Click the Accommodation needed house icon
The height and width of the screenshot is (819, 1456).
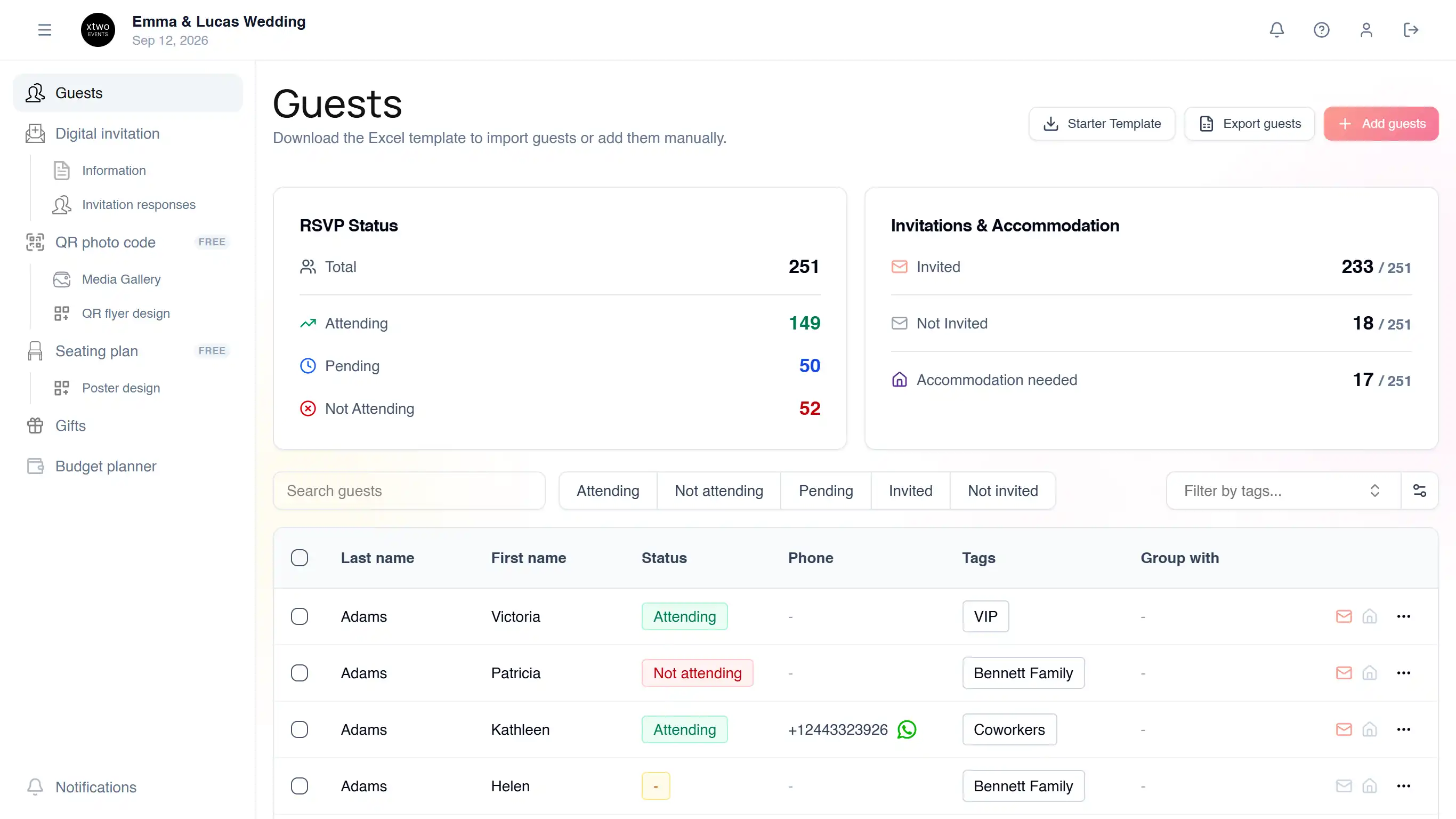899,380
